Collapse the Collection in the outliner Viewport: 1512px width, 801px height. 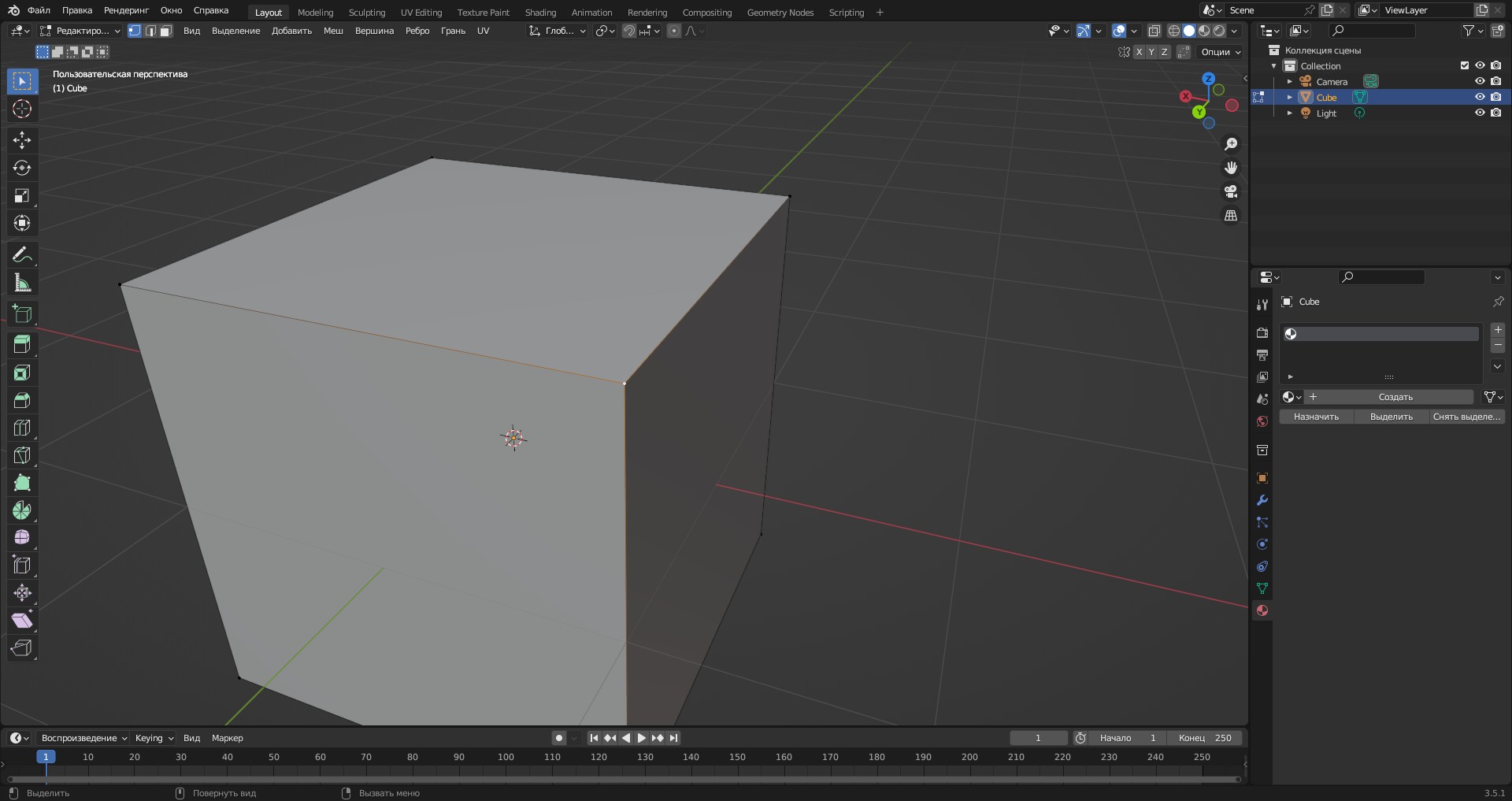[1273, 65]
